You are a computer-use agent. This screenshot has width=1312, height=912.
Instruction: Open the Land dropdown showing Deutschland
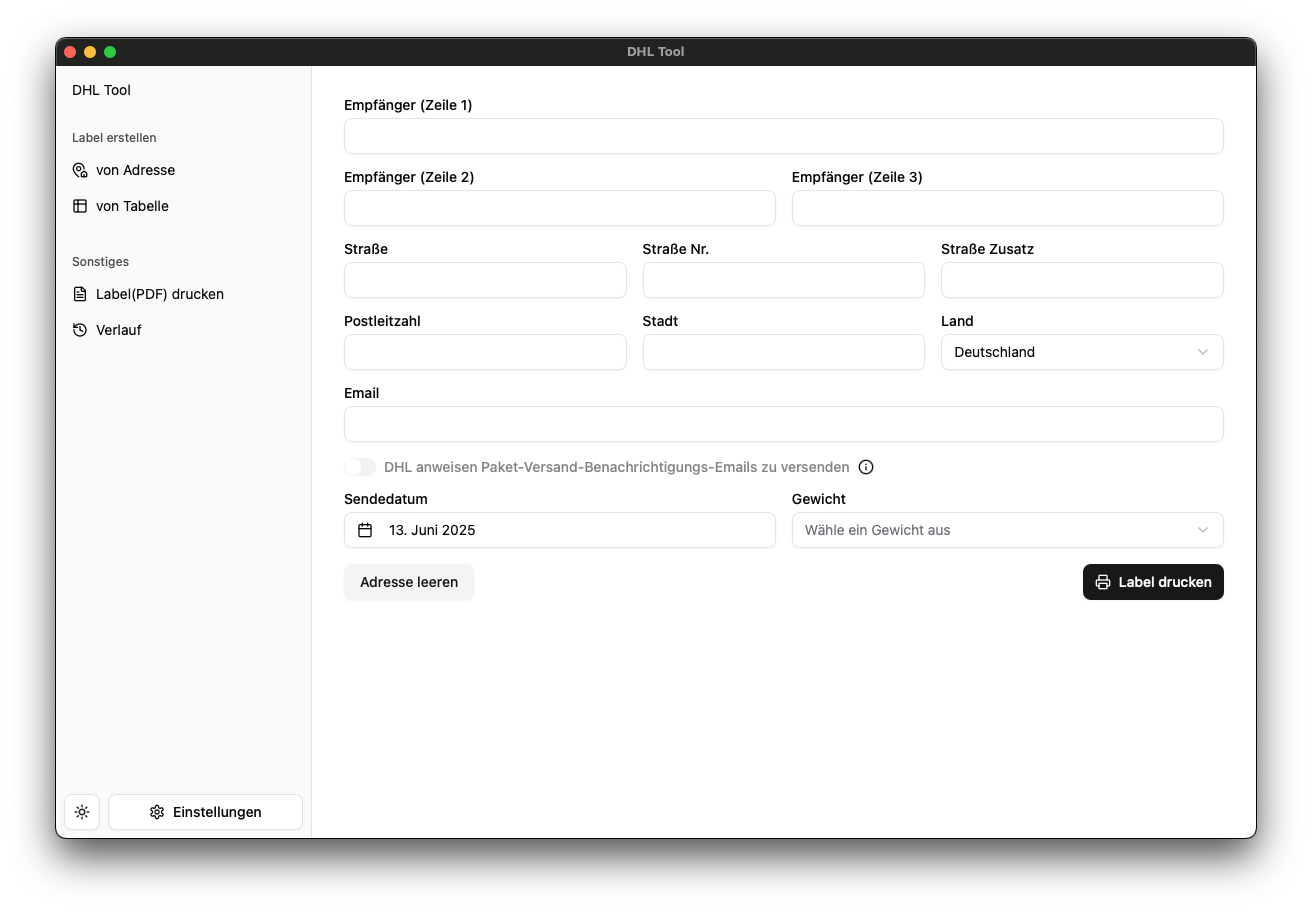click(x=1082, y=352)
